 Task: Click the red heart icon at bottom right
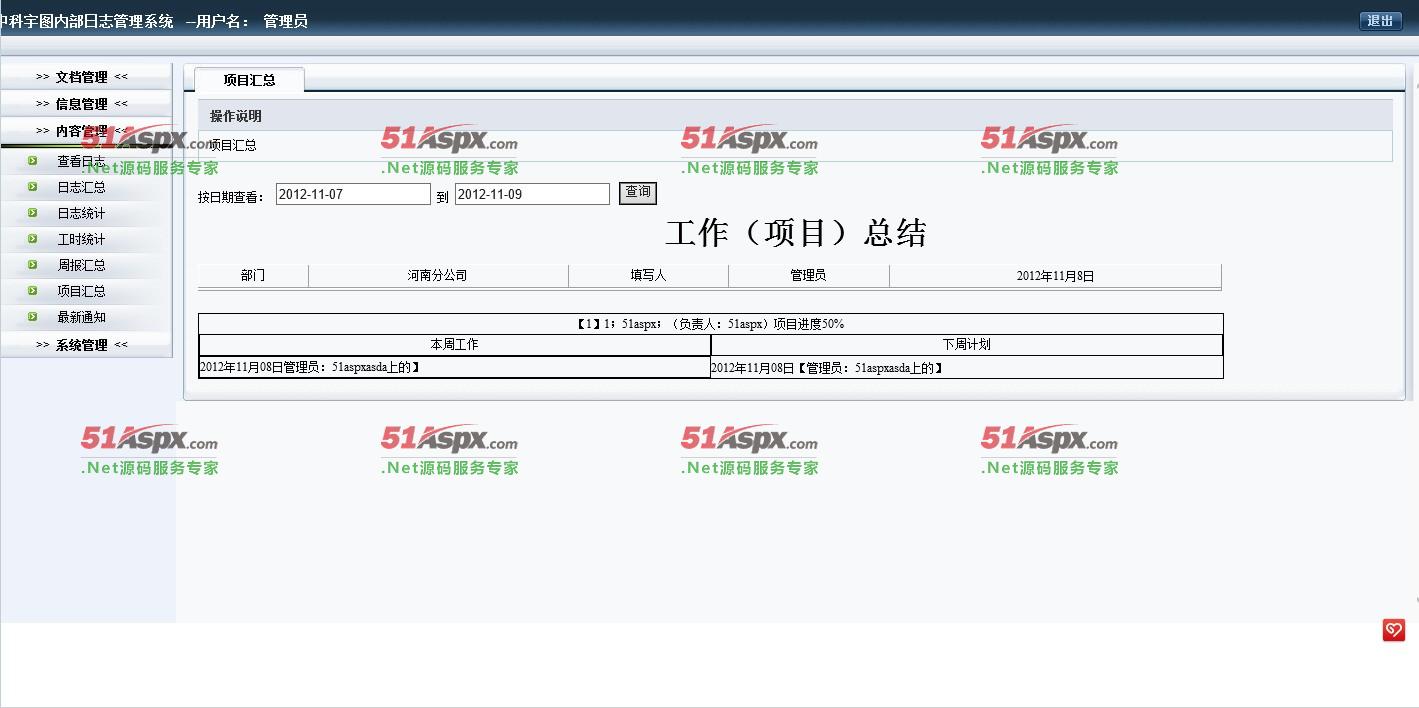[x=1393, y=630]
